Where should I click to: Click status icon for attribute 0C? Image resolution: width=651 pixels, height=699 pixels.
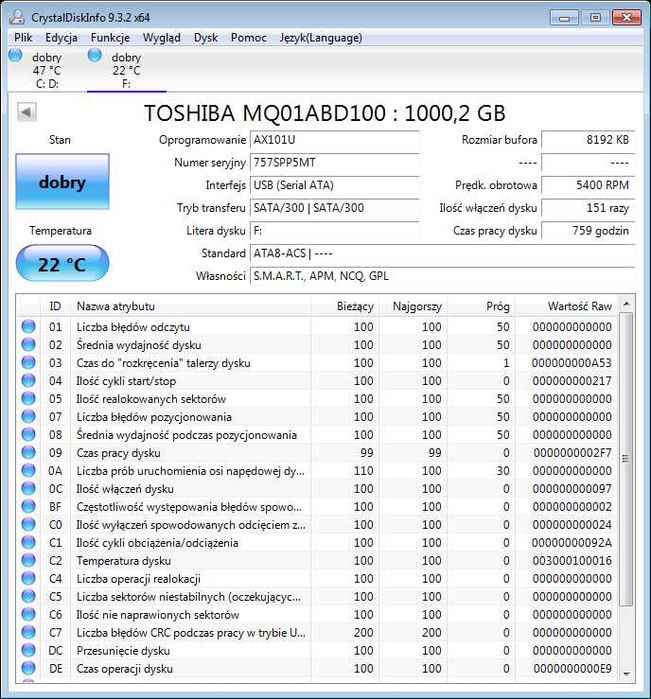pos(28,488)
